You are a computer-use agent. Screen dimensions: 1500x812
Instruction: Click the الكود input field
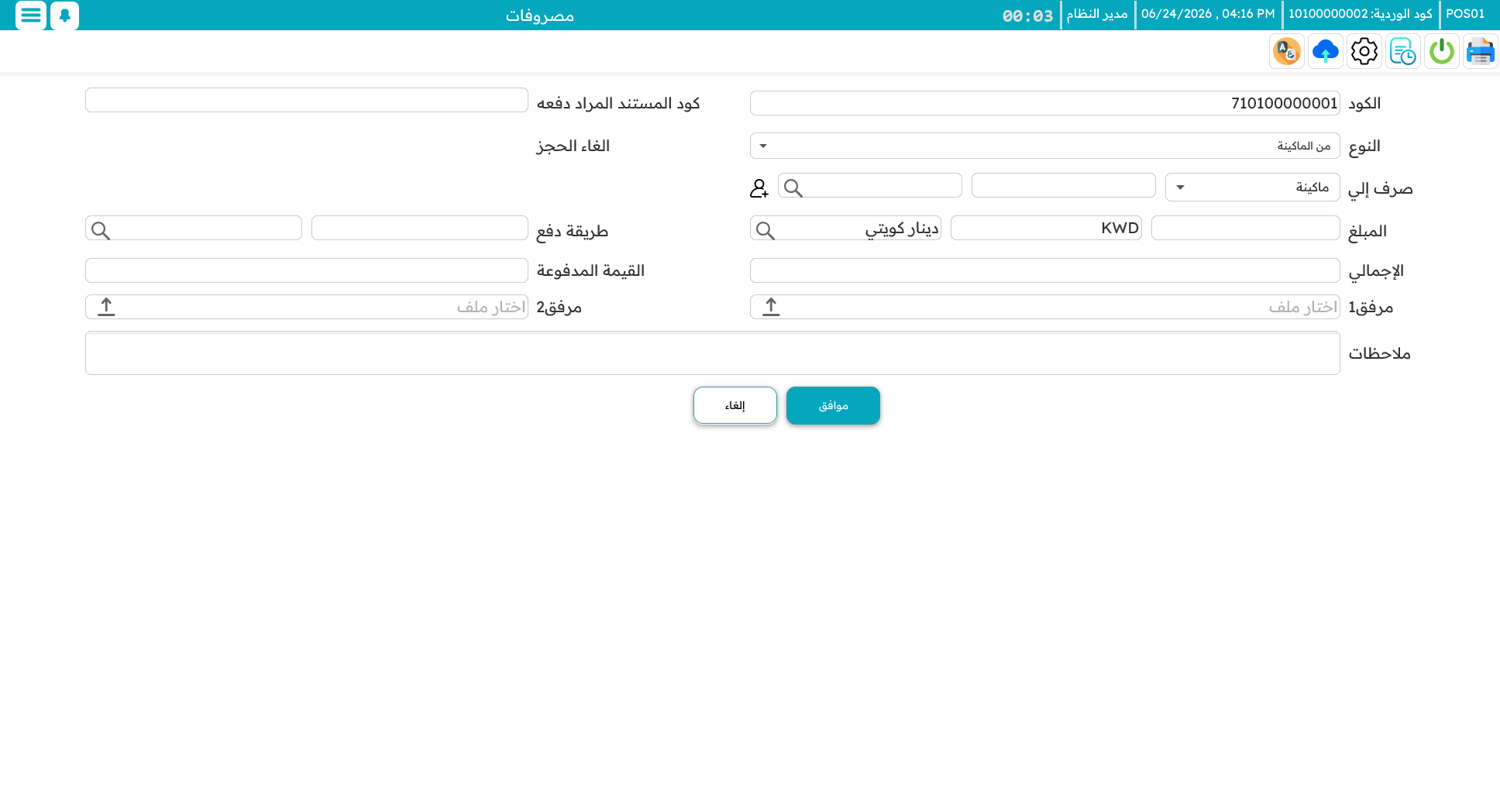pyautogui.click(x=1044, y=103)
